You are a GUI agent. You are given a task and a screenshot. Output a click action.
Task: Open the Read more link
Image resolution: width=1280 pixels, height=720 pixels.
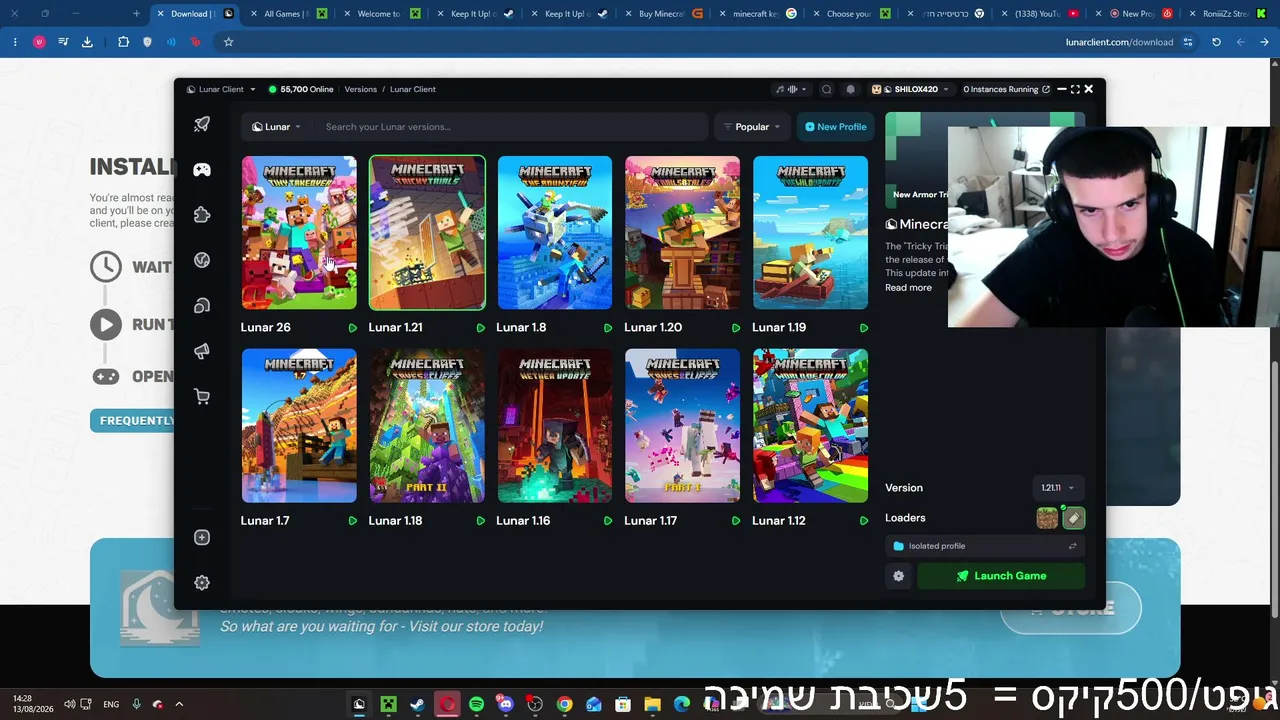908,288
